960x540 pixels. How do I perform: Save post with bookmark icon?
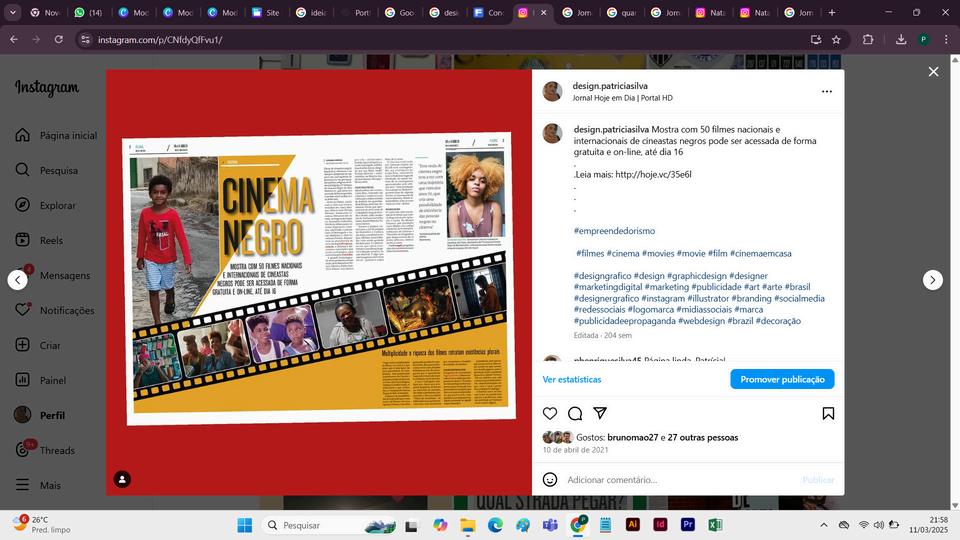tap(828, 413)
